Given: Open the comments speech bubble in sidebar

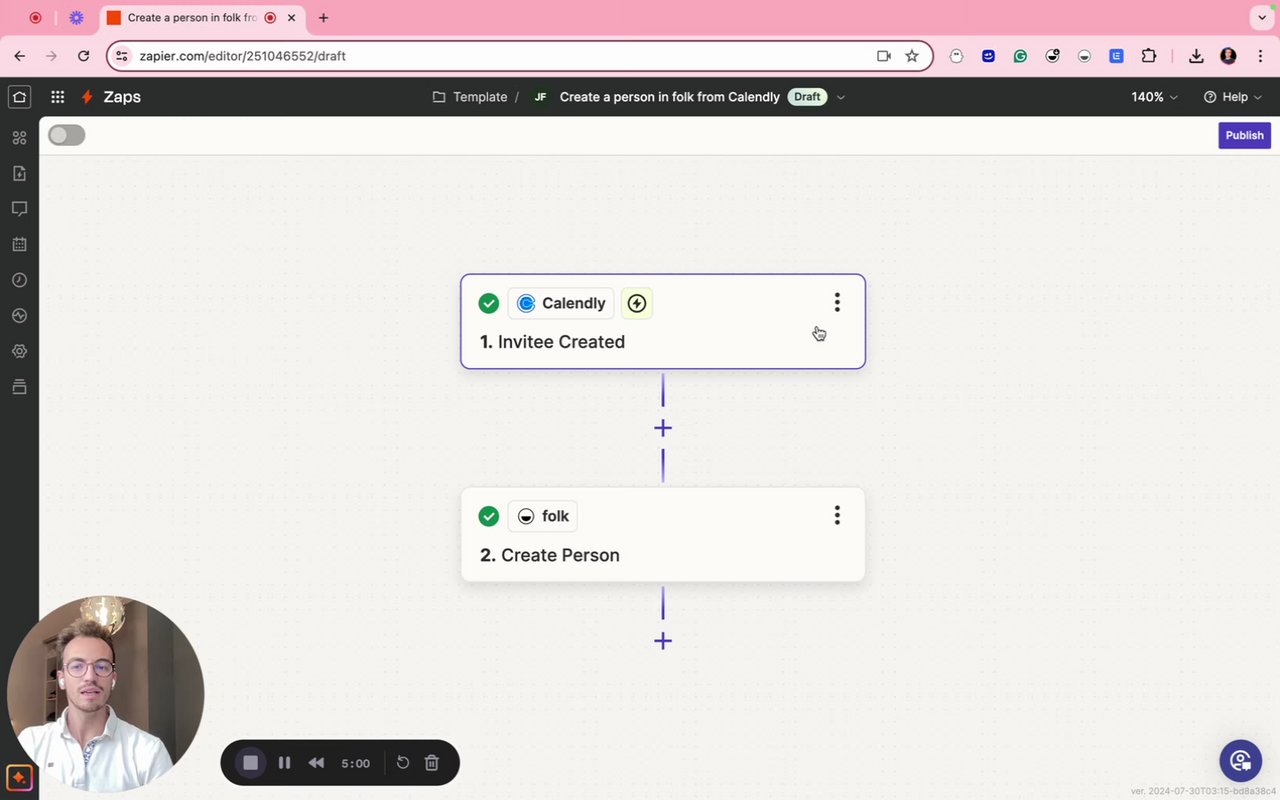Looking at the screenshot, I should pyautogui.click(x=19, y=209).
